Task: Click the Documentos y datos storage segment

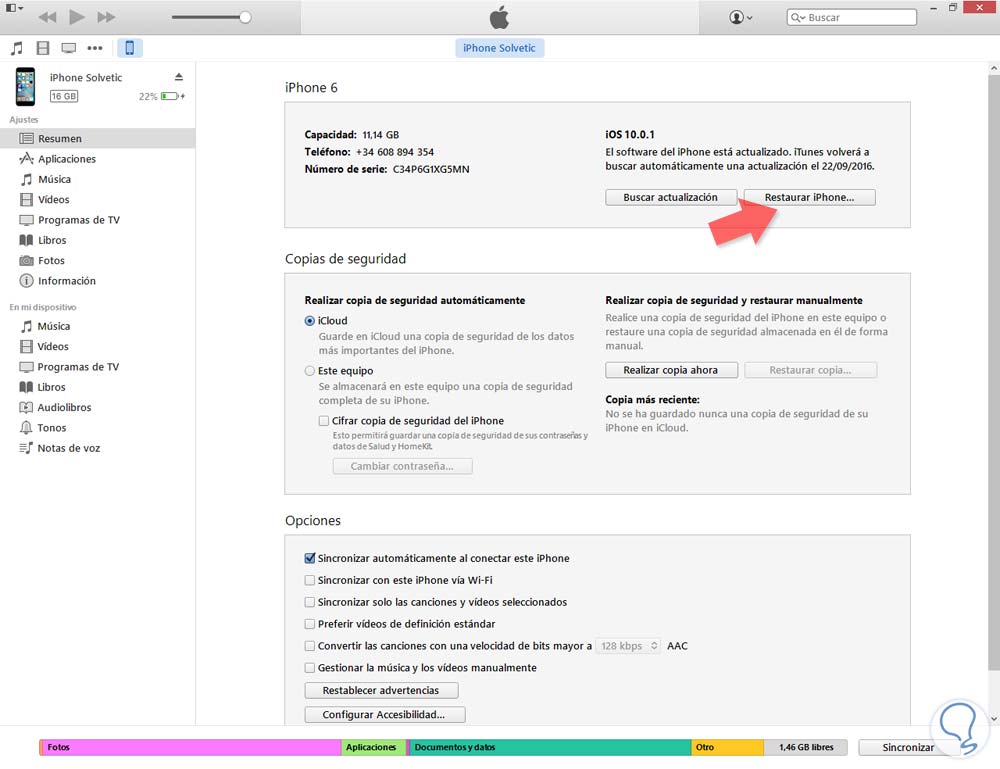Action: pyautogui.click(x=550, y=747)
